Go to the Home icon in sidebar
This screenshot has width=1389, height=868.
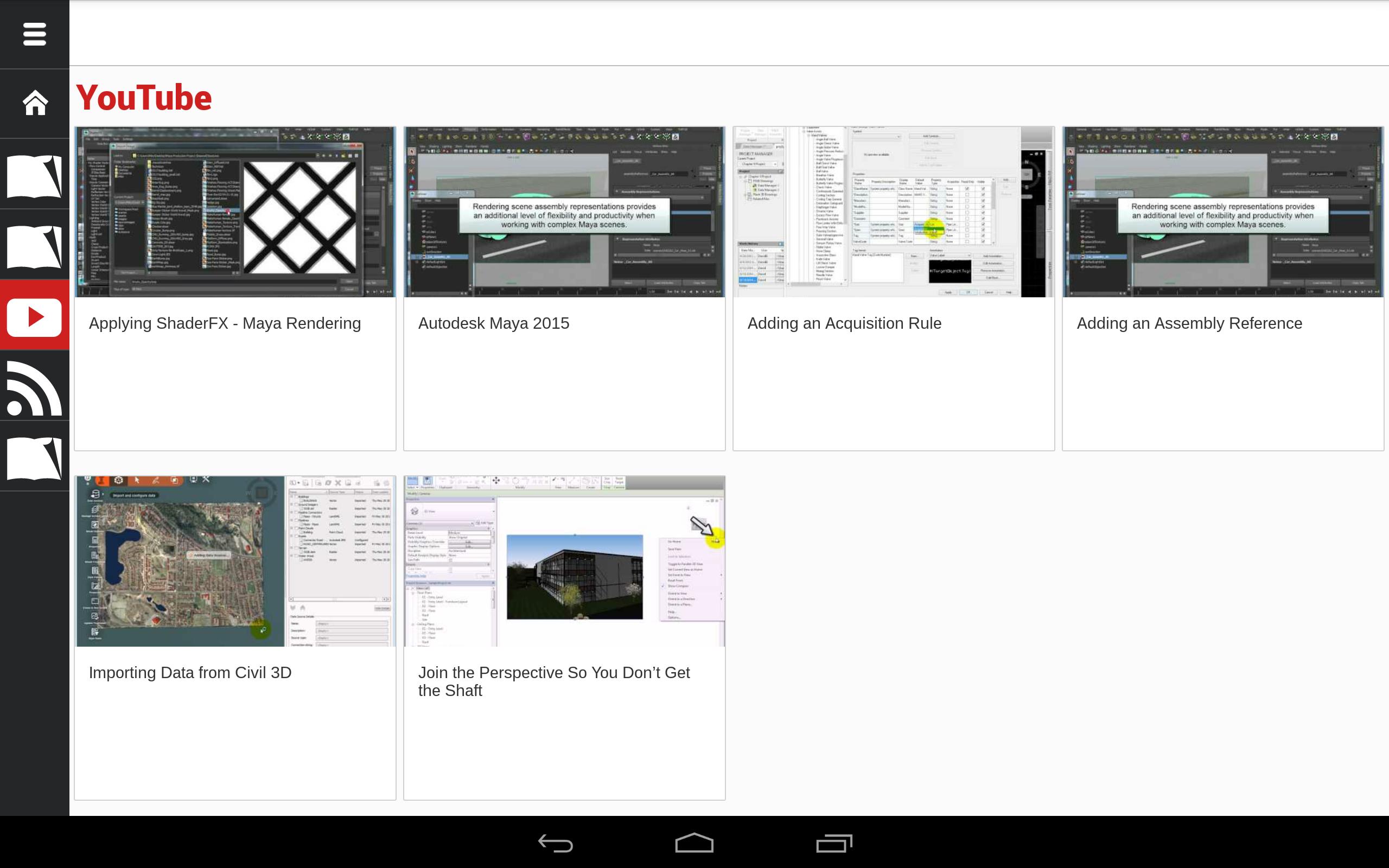[x=34, y=103]
